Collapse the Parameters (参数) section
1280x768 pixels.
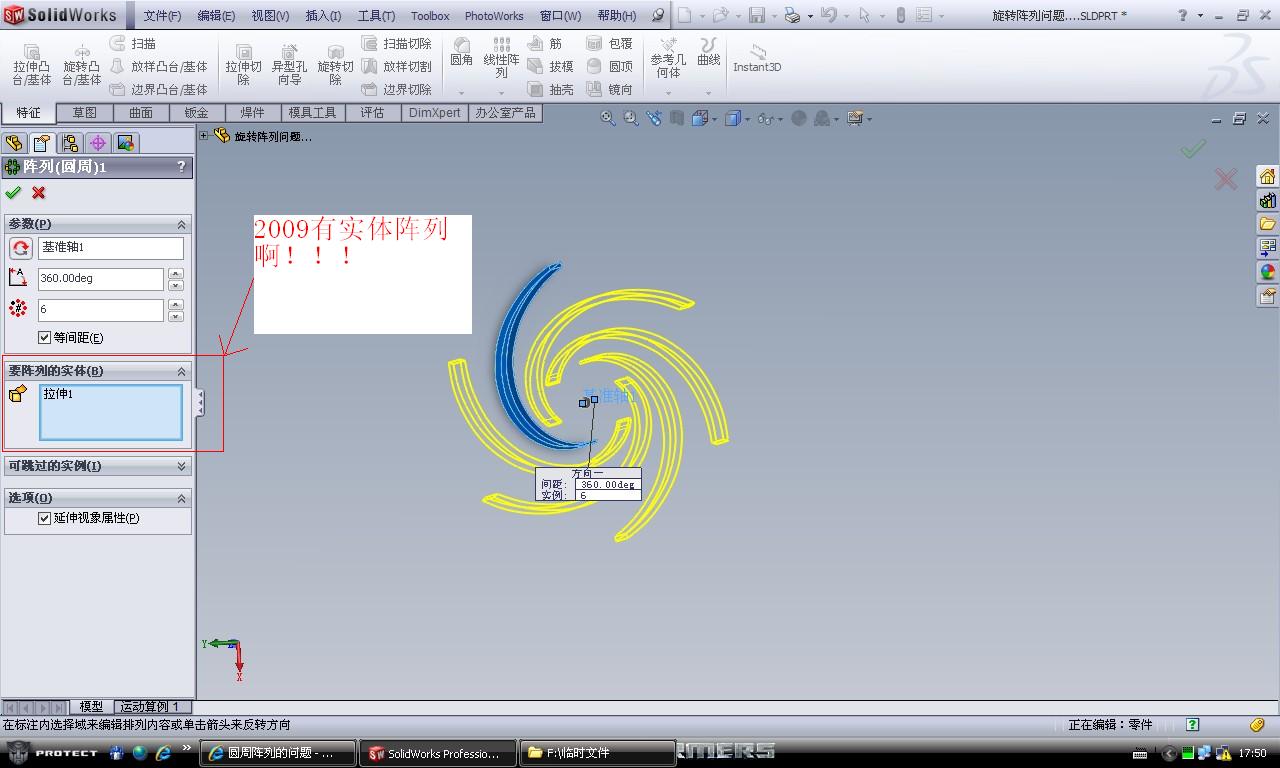[181, 224]
